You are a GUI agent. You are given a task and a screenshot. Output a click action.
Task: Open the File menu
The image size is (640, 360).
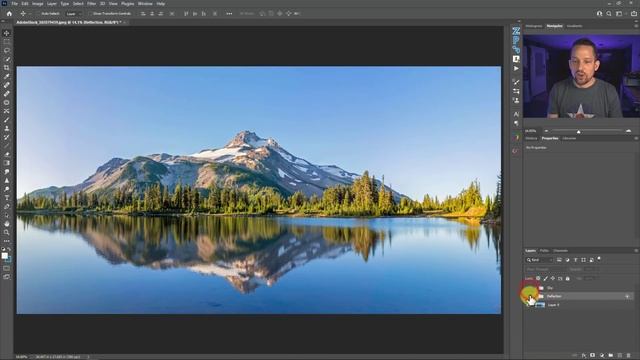pyautogui.click(x=14, y=4)
